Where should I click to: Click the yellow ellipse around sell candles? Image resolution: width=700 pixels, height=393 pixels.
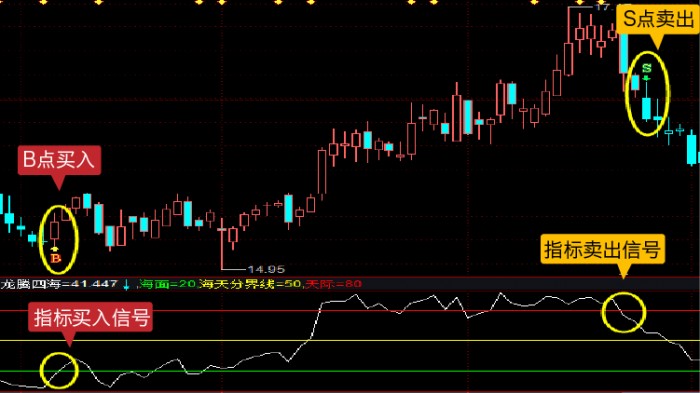click(647, 93)
